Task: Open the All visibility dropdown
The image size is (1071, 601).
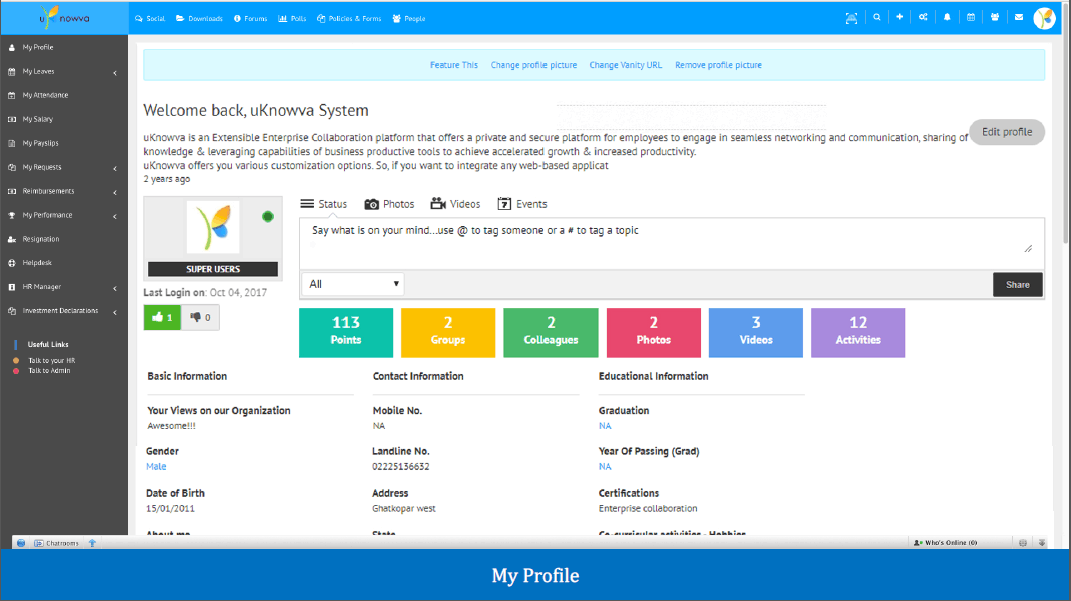Action: 352,284
